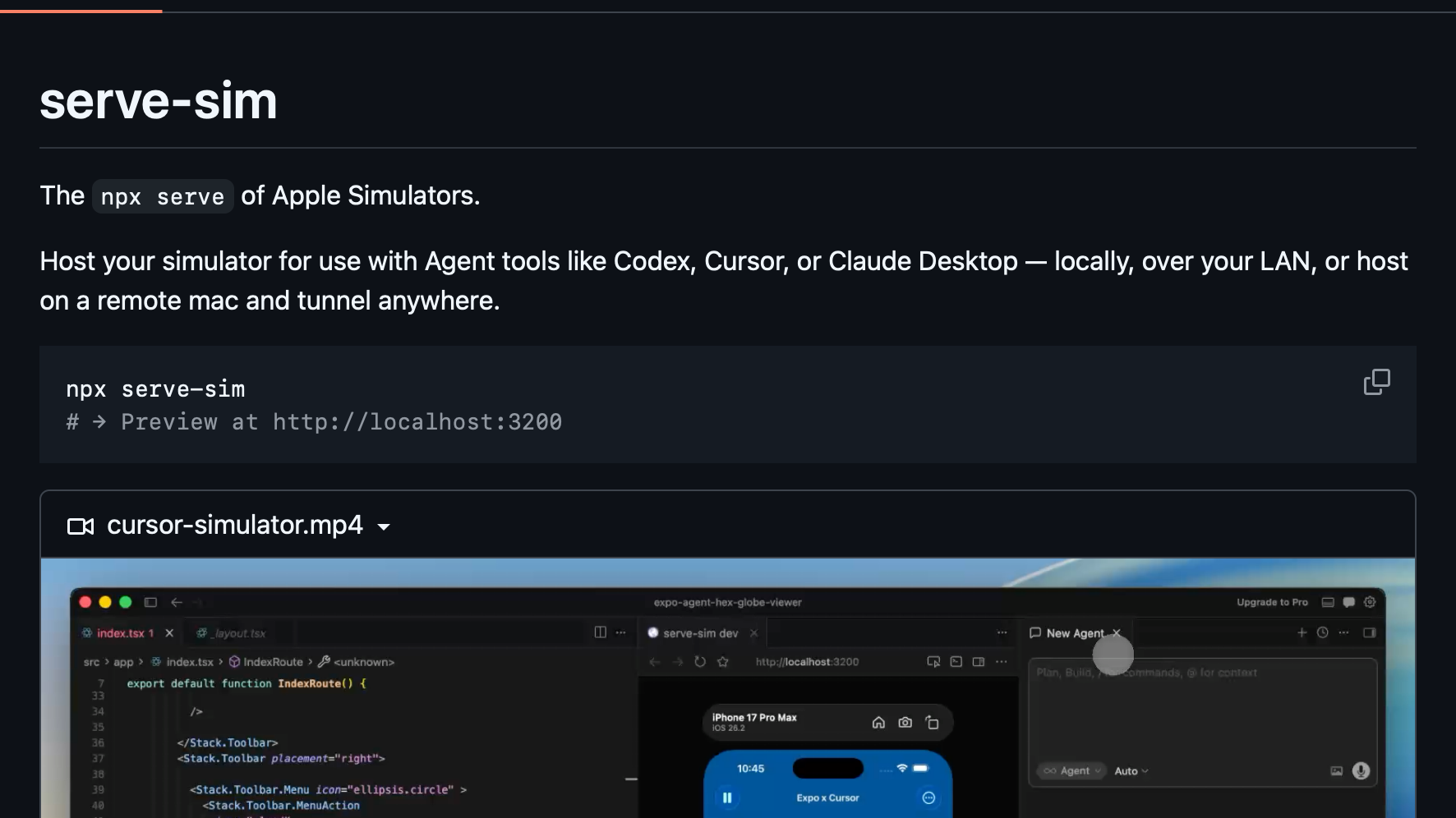Copy the npx serve-sim code block

pyautogui.click(x=1377, y=382)
